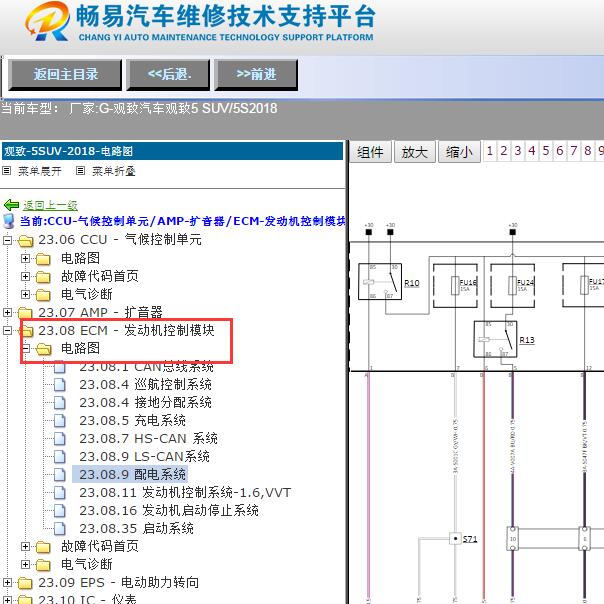The width and height of the screenshot is (604, 604).
Task: Click the platform logo at top left
Action: [48, 22]
